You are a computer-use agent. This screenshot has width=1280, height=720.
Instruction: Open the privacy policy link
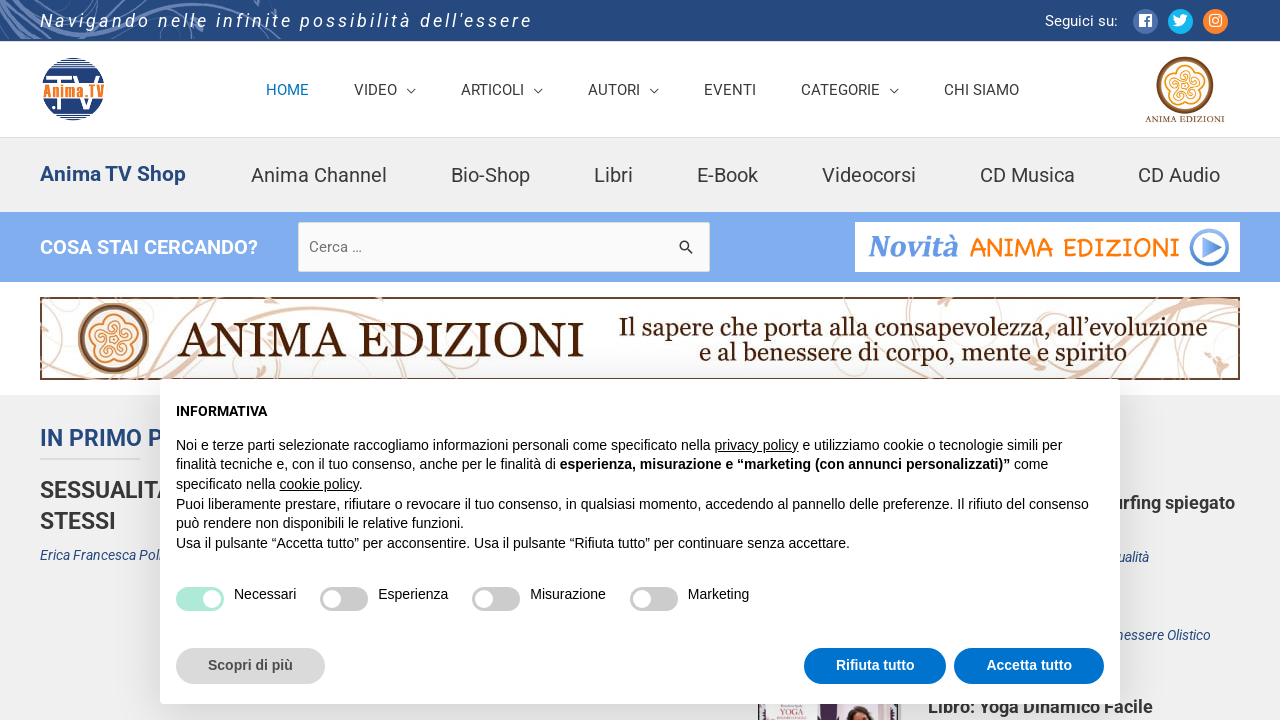point(756,445)
